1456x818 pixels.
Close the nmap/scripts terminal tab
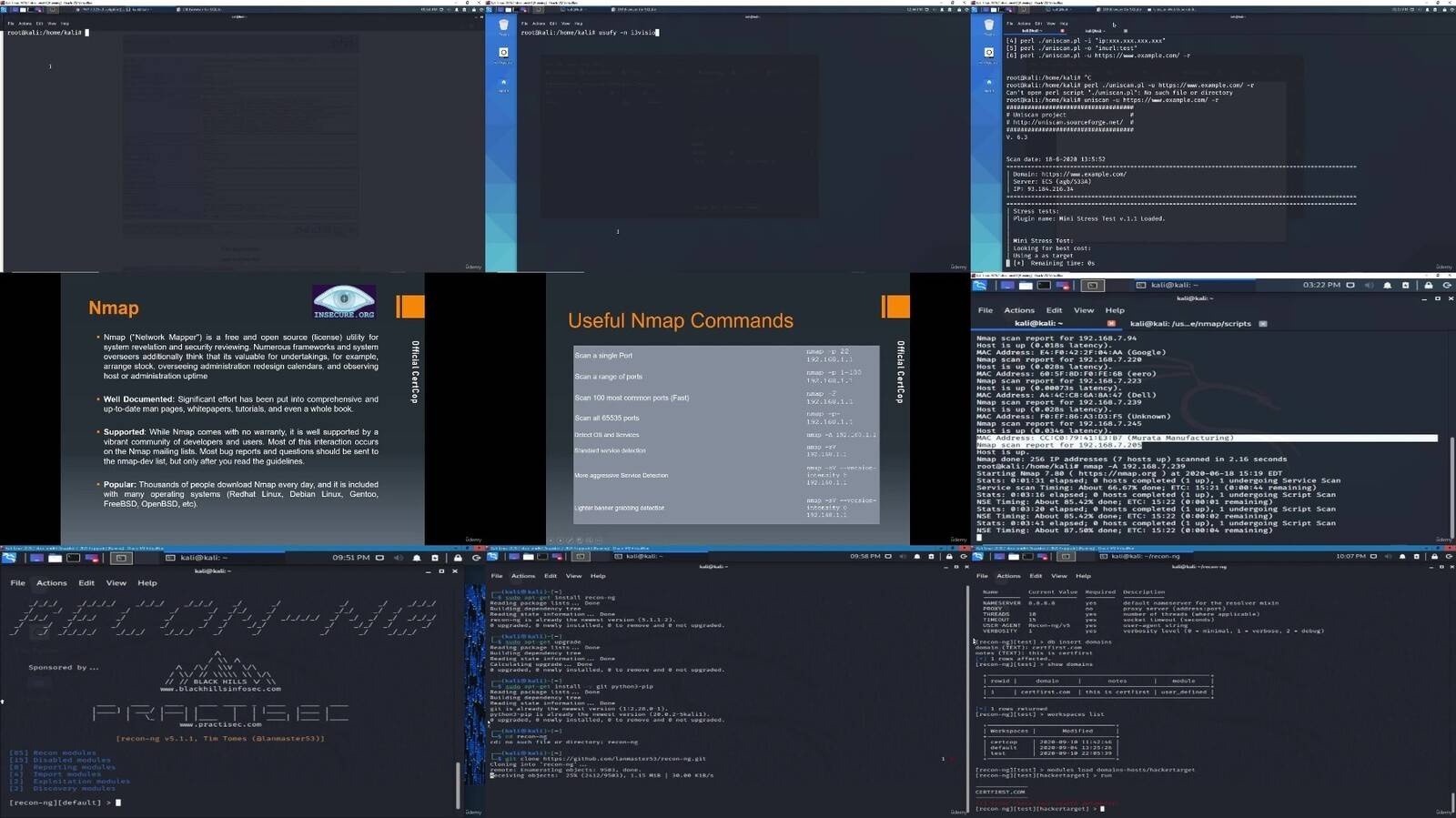[x=1262, y=323]
